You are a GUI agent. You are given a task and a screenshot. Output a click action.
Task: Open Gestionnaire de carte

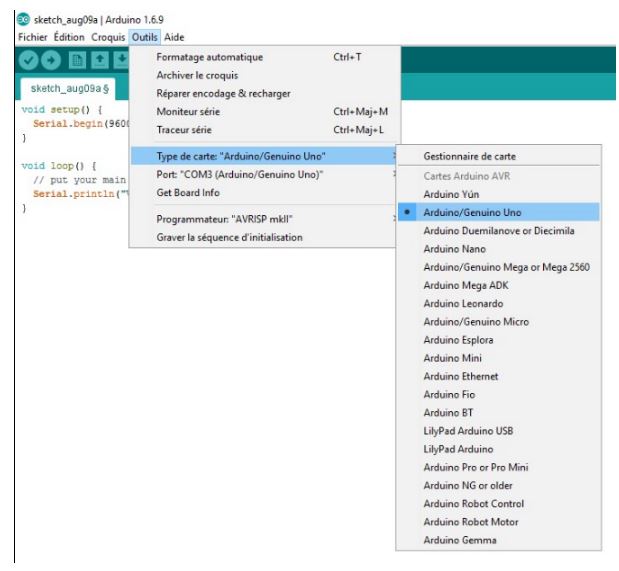(499, 156)
